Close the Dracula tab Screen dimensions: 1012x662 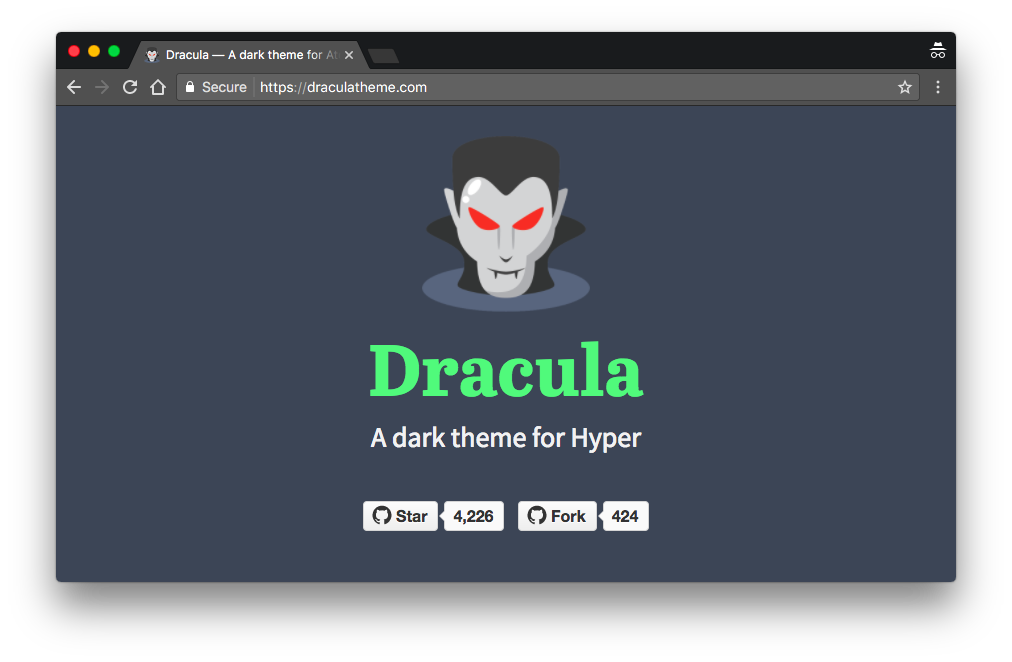tap(349, 55)
